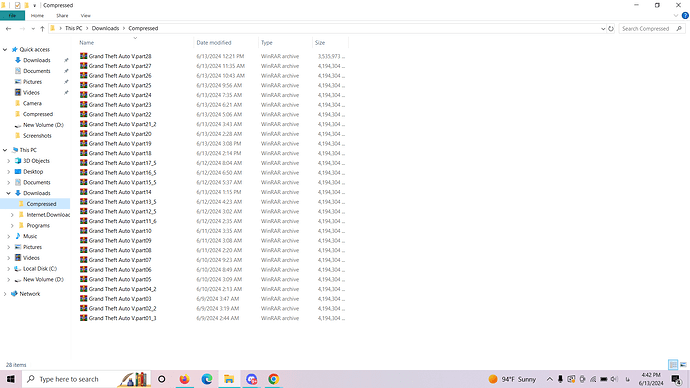This screenshot has height=388, width=690.
Task: Select WinRAR icon of Grand Theft Auto V.part17_5
Action: point(84,162)
